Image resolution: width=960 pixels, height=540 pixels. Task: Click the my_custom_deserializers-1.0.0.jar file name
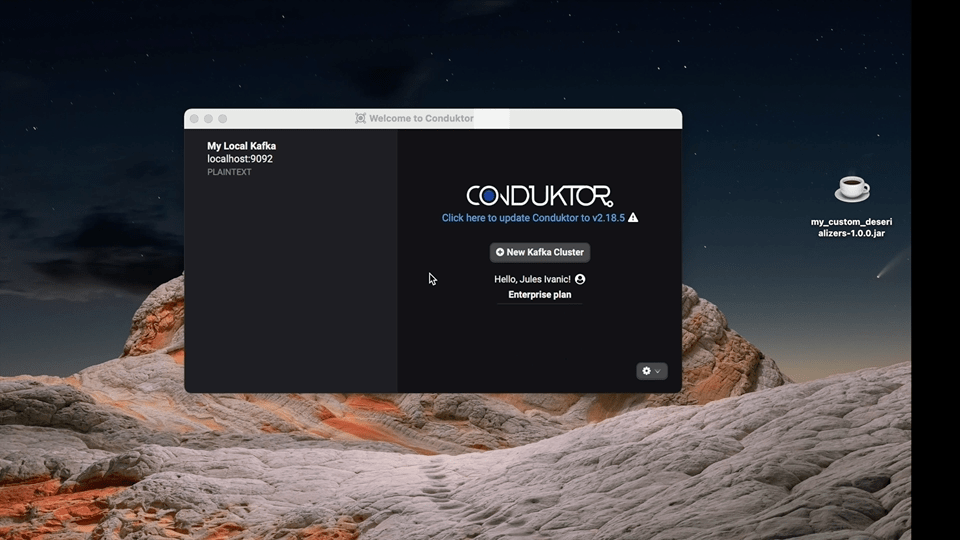pyautogui.click(x=851, y=227)
